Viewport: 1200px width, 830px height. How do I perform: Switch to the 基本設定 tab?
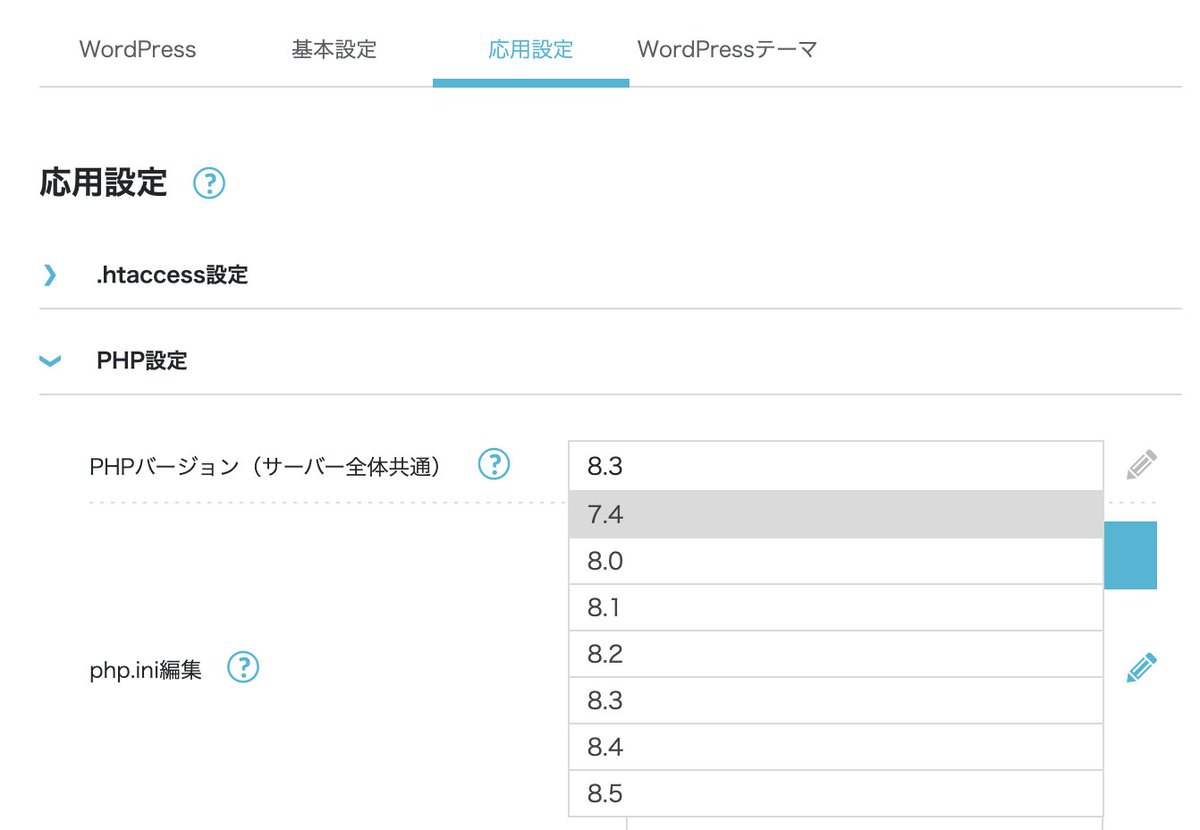(334, 49)
